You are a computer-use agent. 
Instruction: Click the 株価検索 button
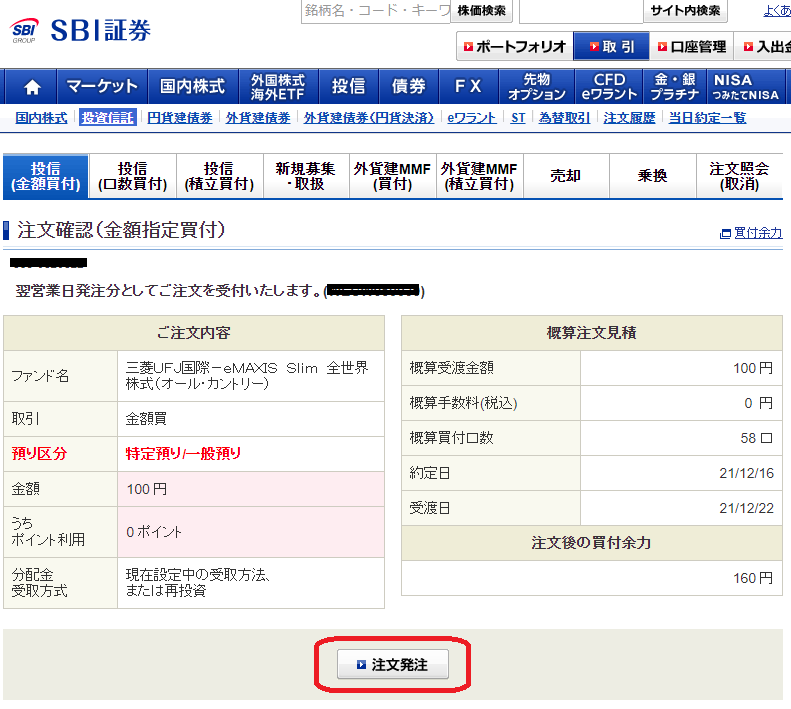(481, 11)
